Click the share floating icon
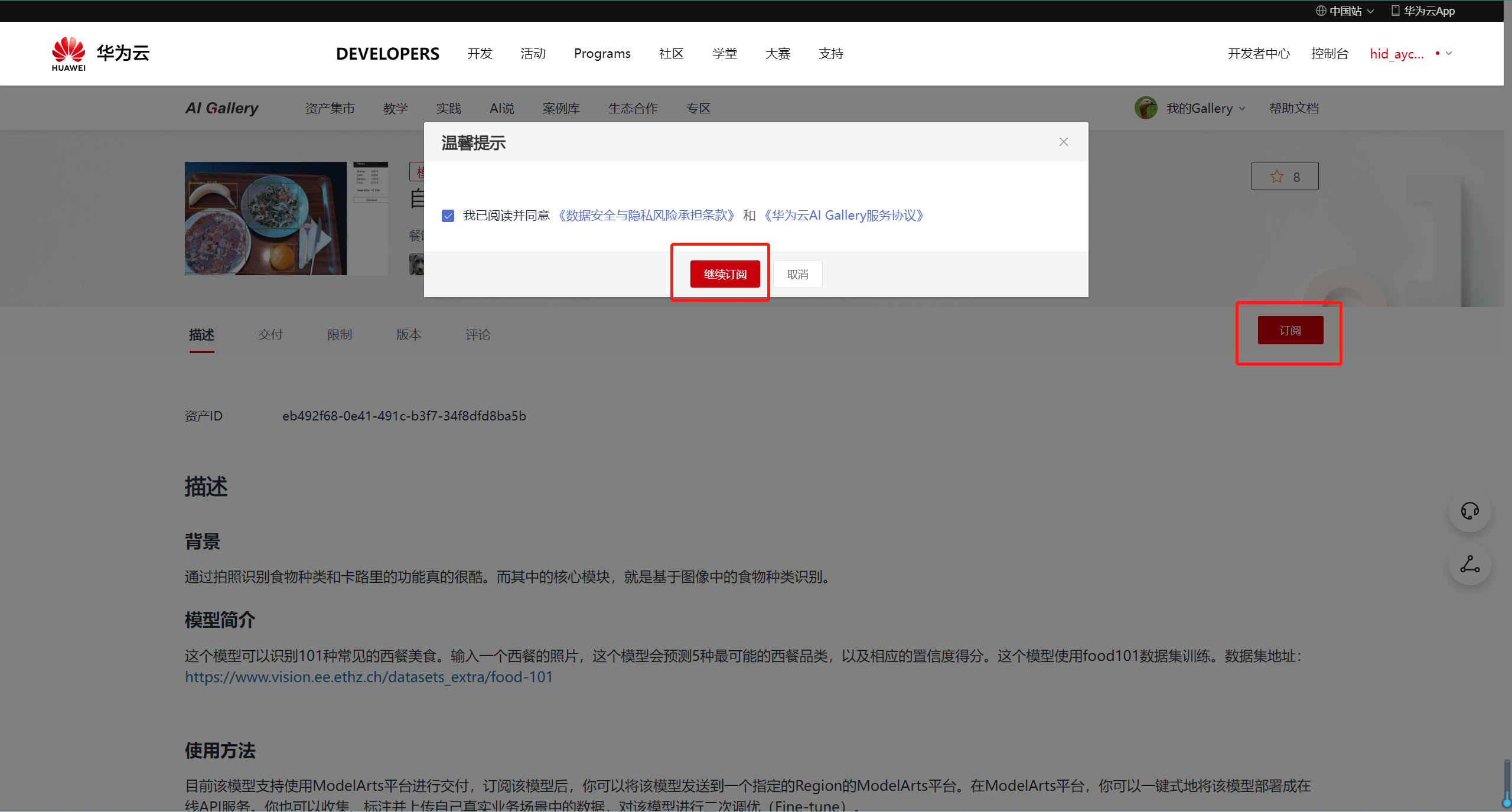 (1469, 565)
